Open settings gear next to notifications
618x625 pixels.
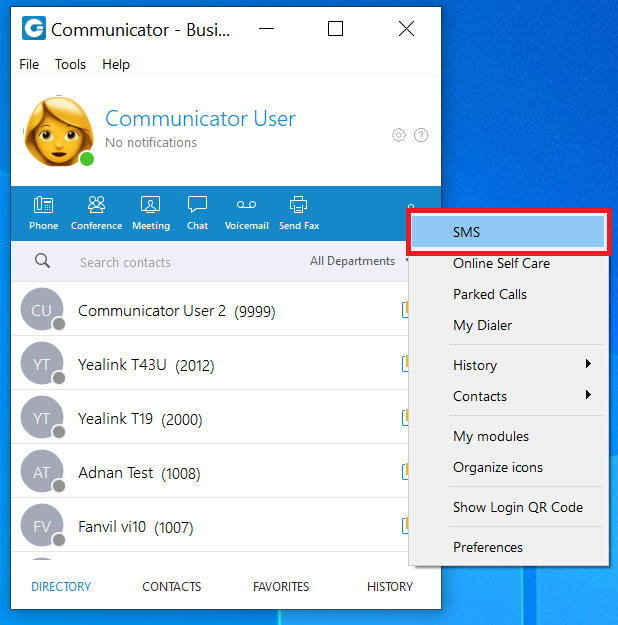click(x=399, y=135)
